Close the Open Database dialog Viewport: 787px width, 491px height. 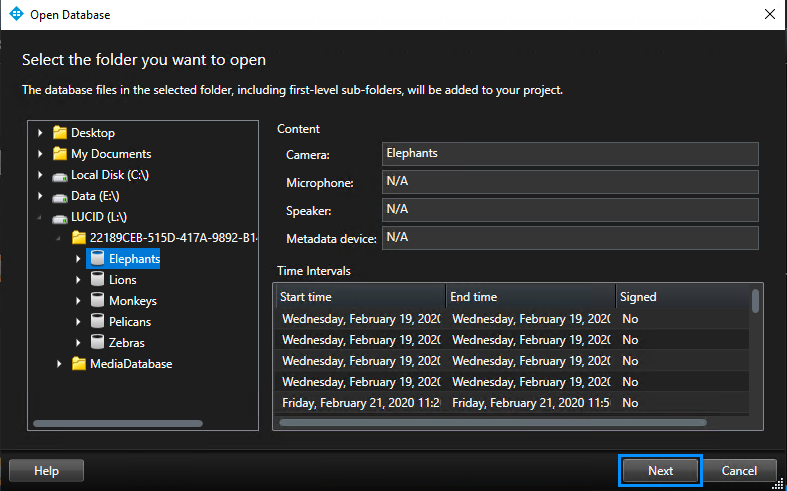769,15
